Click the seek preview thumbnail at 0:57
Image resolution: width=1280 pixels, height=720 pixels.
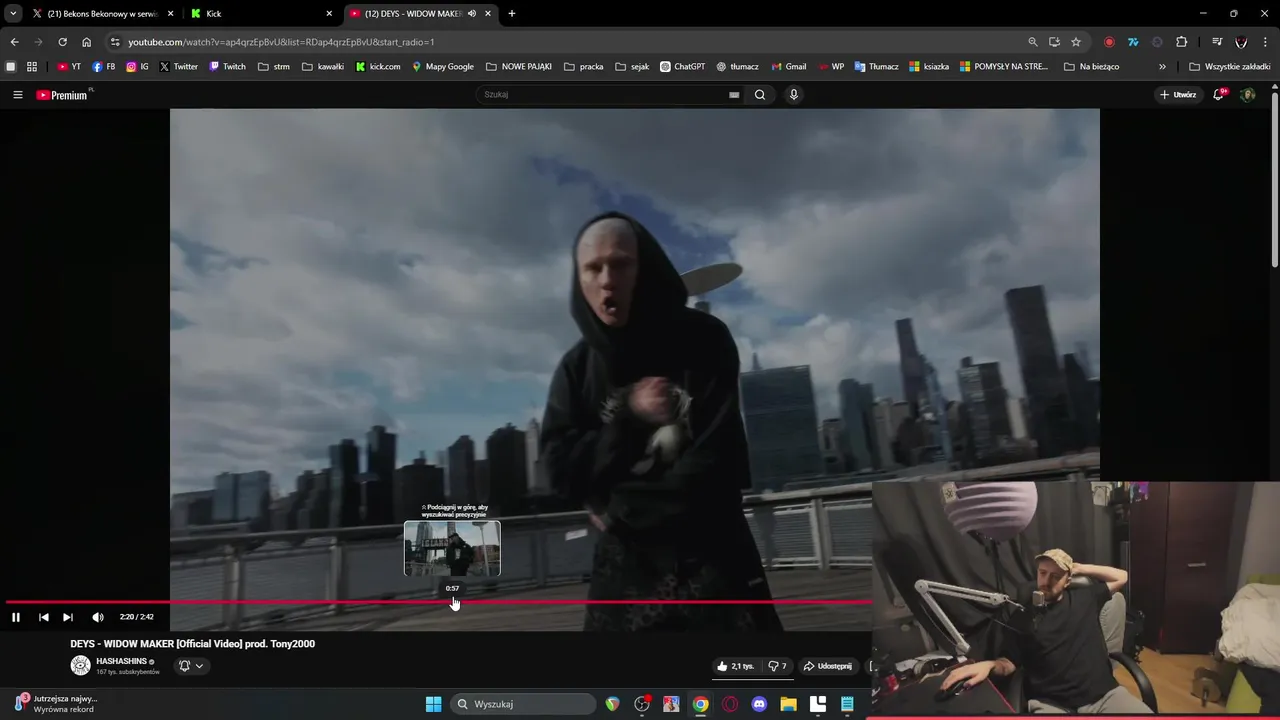452,548
